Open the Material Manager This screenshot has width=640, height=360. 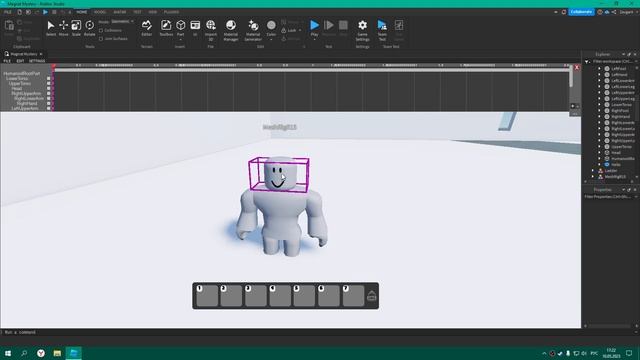point(231,30)
